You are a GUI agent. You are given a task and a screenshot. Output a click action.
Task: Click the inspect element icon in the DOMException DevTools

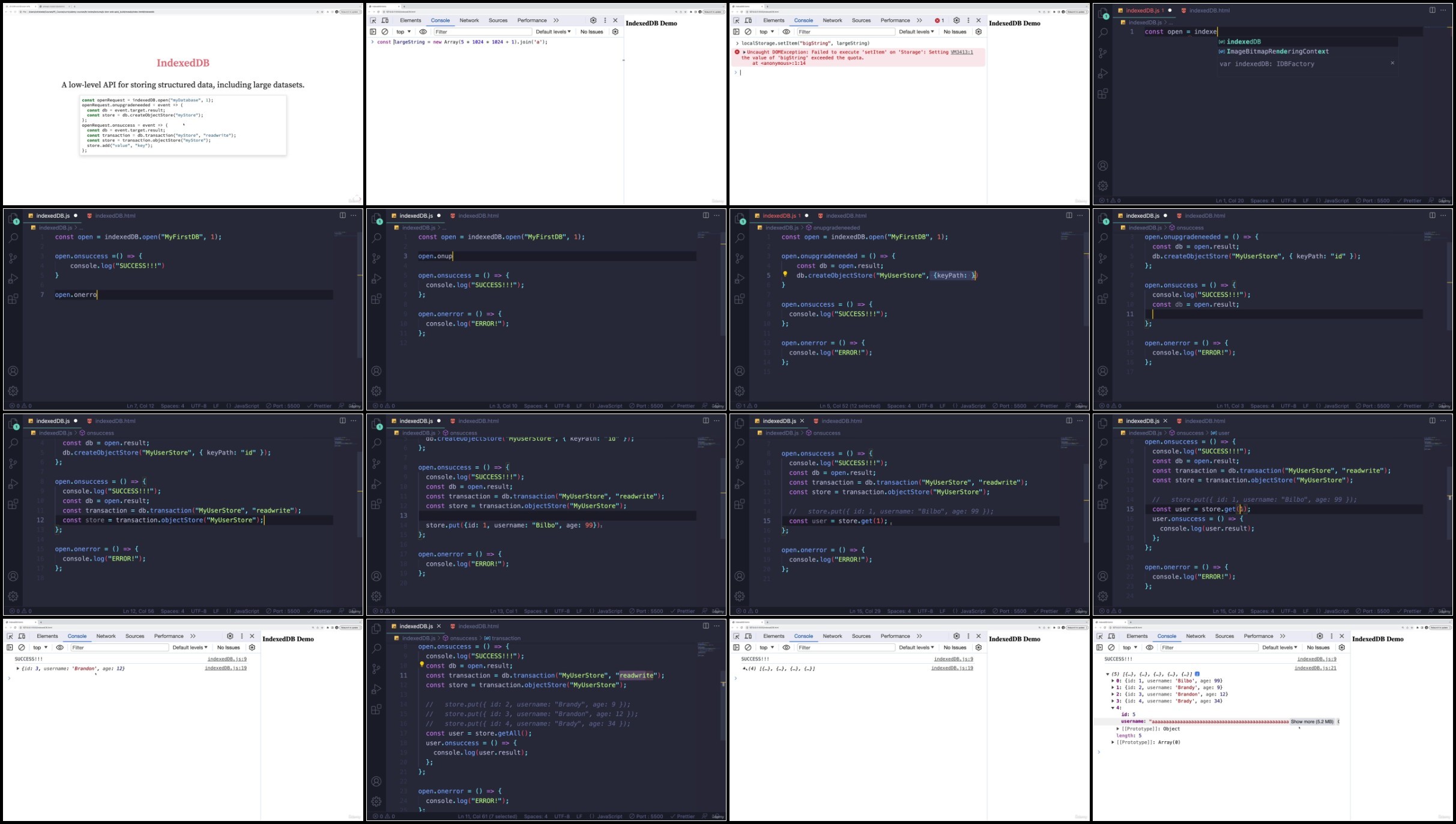736,20
